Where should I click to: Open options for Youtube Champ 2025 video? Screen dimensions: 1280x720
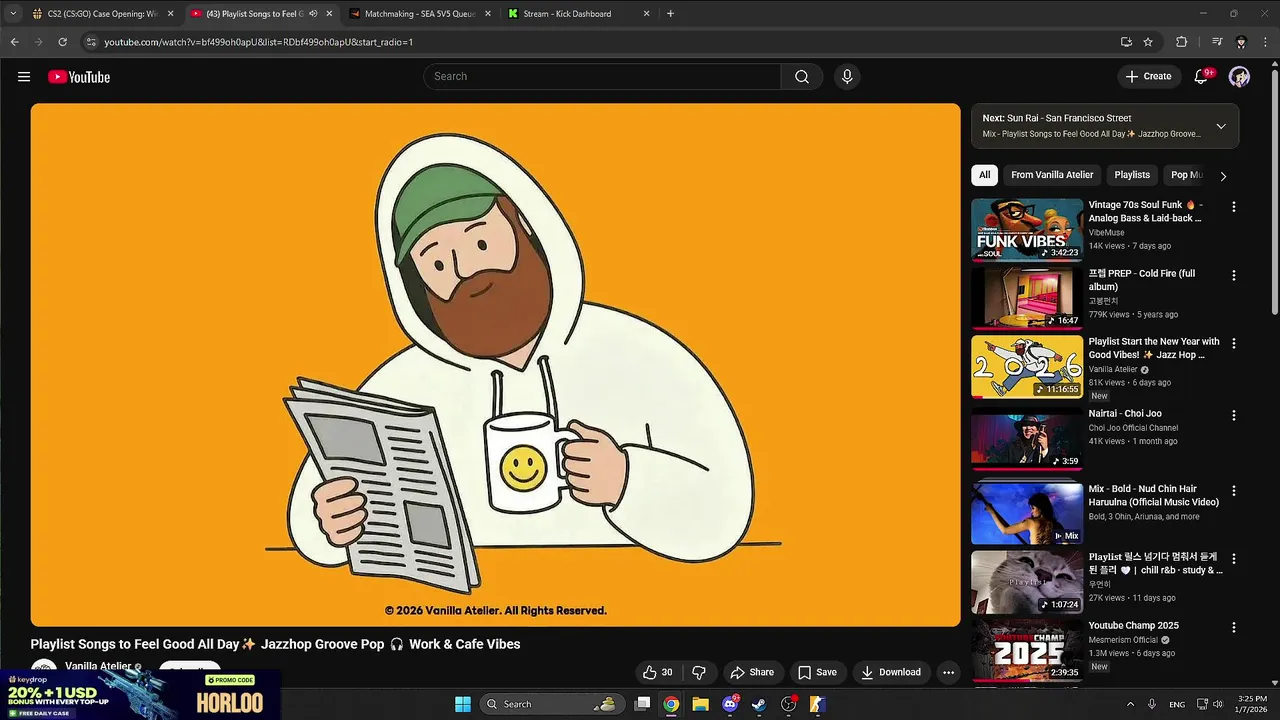pos(1233,627)
